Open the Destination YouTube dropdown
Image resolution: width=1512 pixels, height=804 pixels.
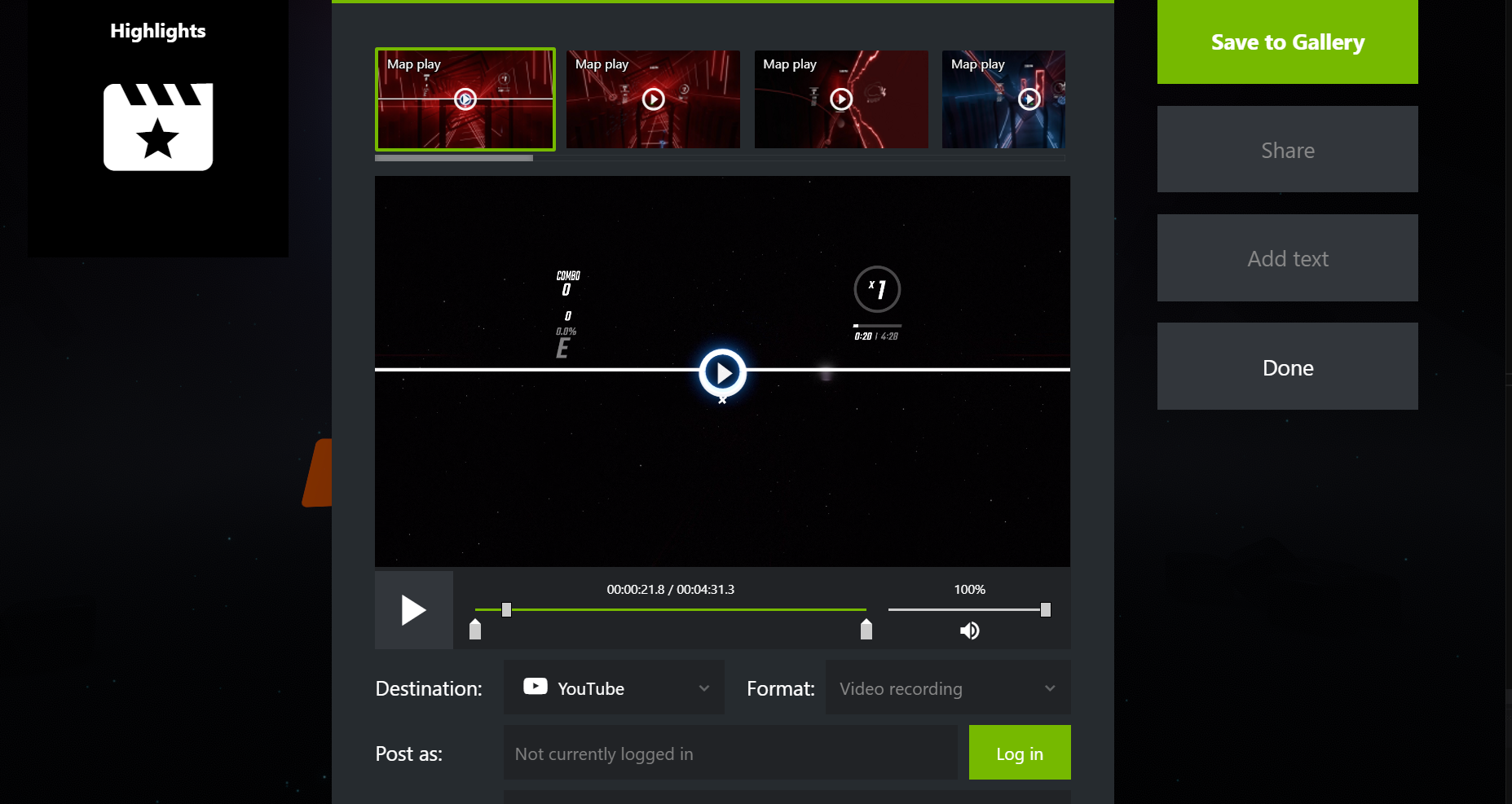point(614,688)
